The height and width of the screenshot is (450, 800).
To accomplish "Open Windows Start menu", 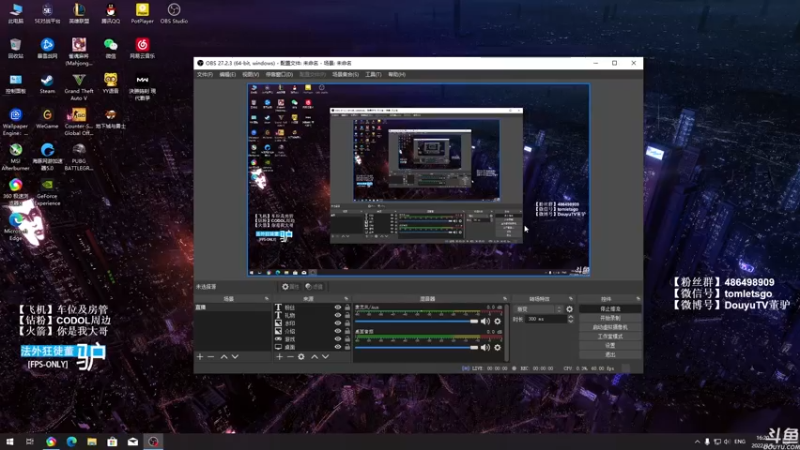I will pos(9,441).
